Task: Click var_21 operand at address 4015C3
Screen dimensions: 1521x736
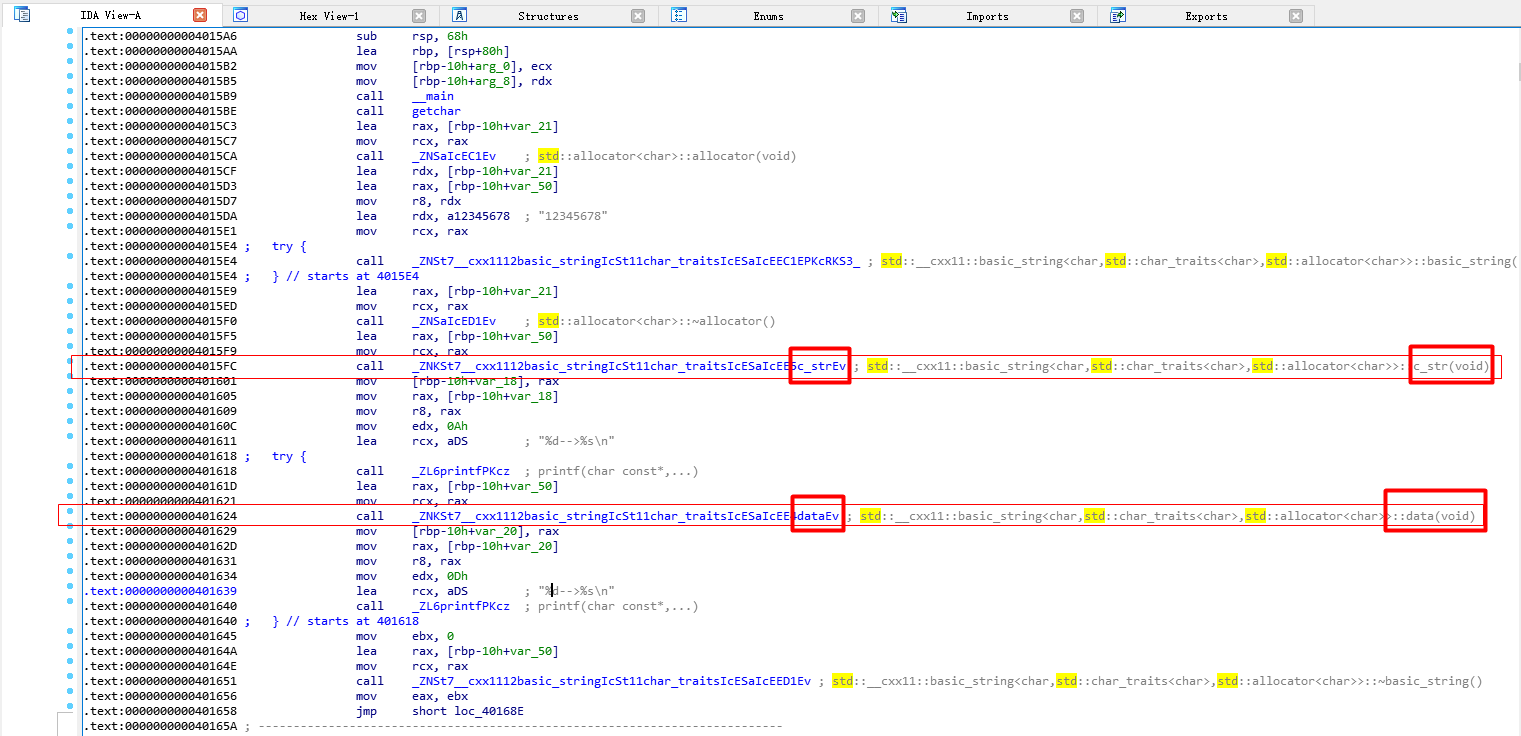Action: click(531, 126)
